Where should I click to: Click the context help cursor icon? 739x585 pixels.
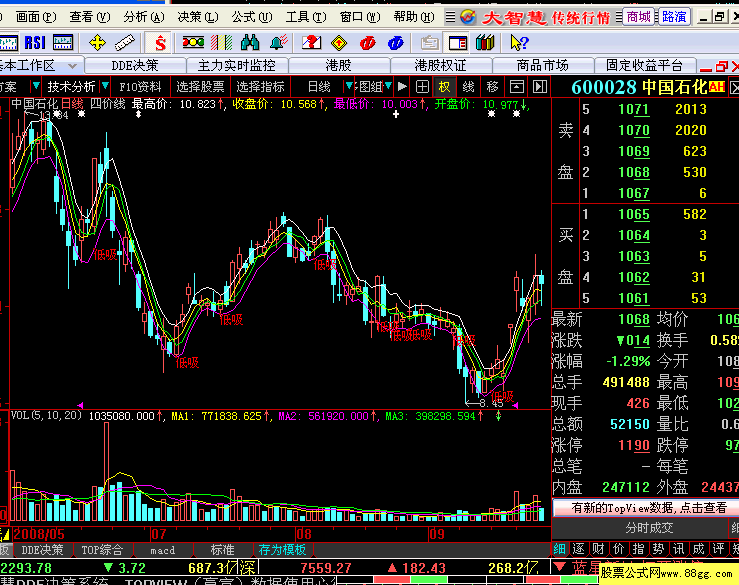519,43
